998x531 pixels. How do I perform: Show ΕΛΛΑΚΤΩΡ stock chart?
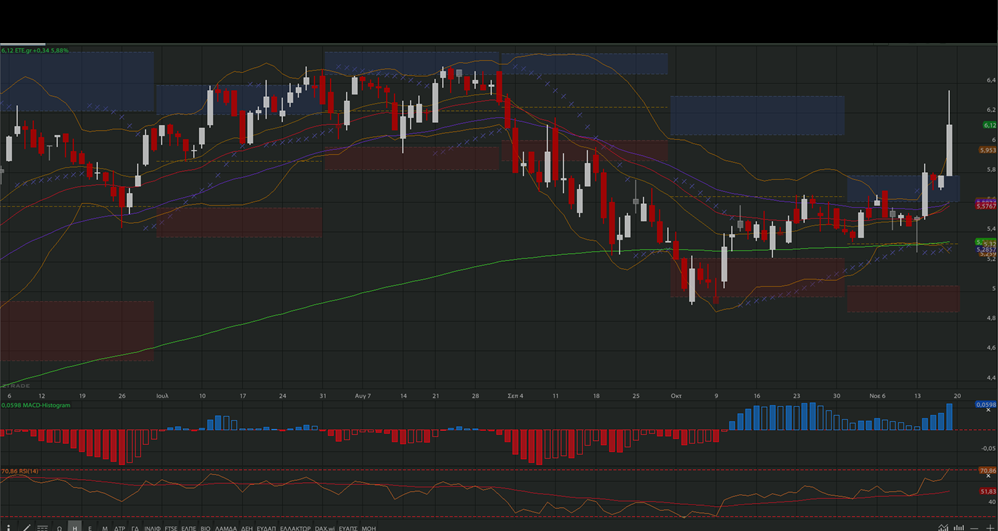coord(295,528)
